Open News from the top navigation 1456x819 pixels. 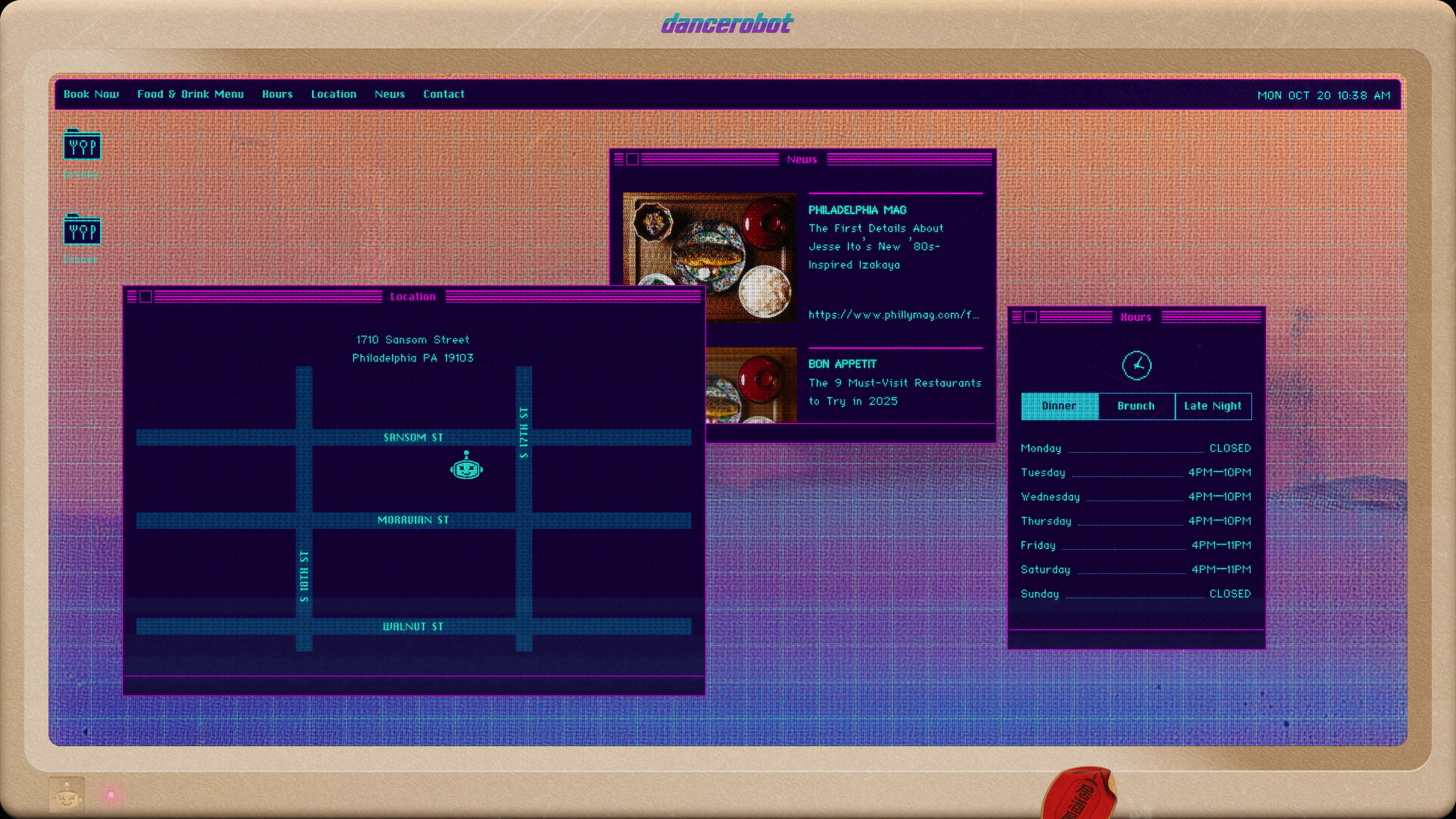click(390, 94)
